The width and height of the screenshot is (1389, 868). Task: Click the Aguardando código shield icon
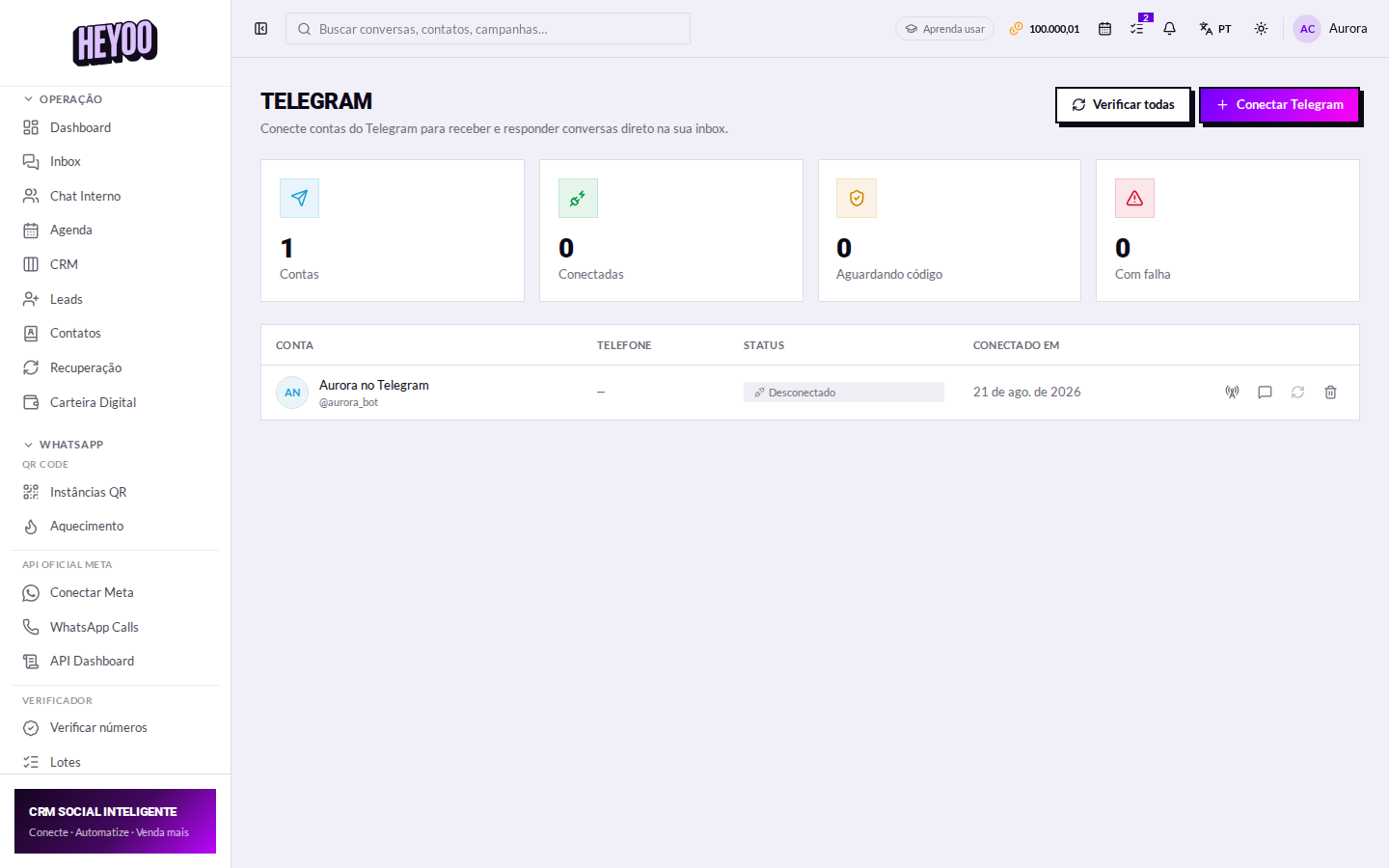[x=857, y=198]
